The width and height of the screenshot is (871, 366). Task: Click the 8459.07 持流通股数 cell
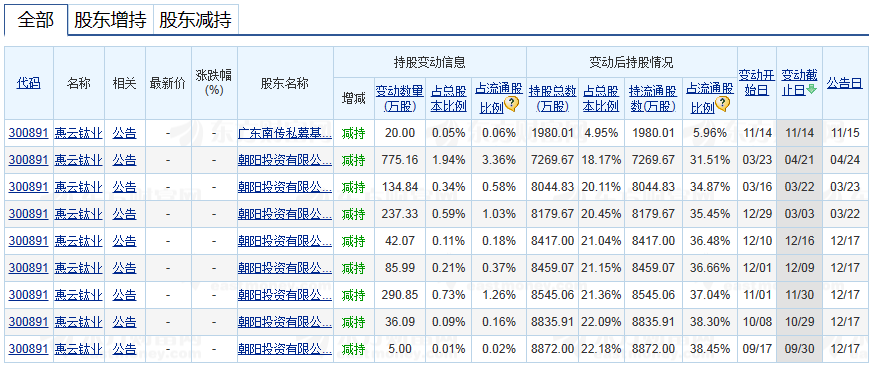[653, 268]
